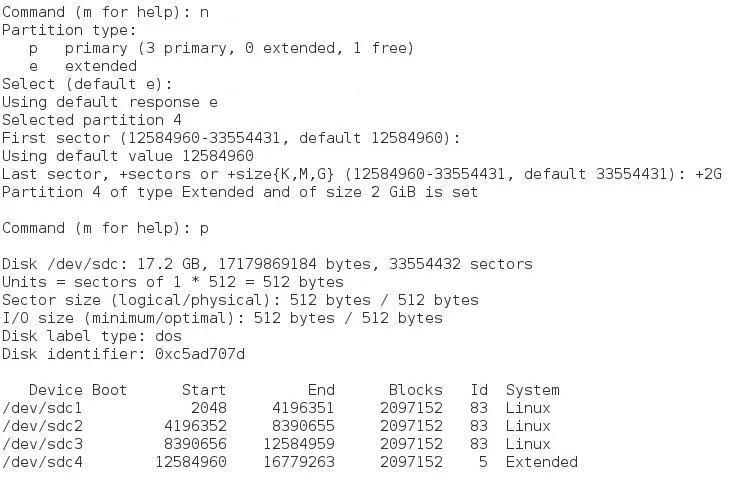
Task: Click the start sector value 12584960 of sdc4
Action: point(191,462)
